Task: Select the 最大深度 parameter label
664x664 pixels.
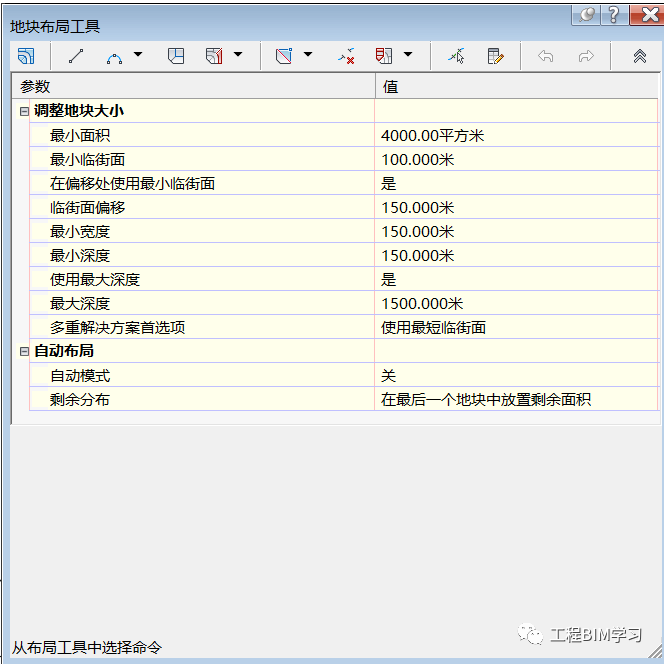Action: click(80, 304)
